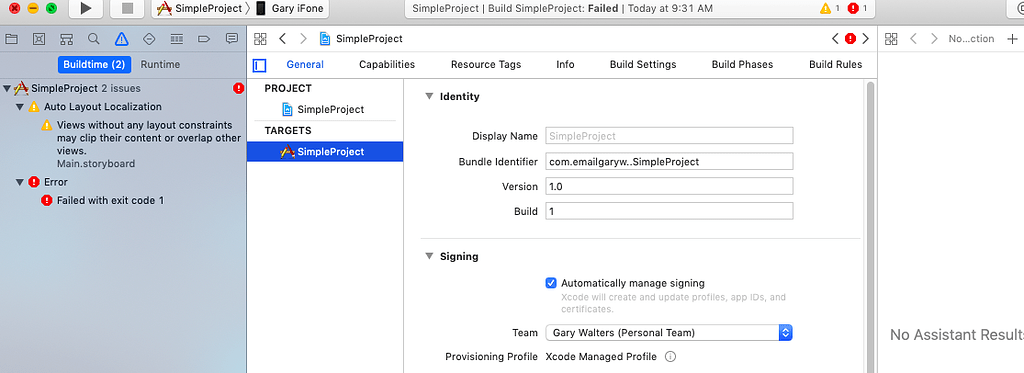Uncheck Automatically manage signing
Screen dimensions: 1024x373
pyautogui.click(x=551, y=284)
